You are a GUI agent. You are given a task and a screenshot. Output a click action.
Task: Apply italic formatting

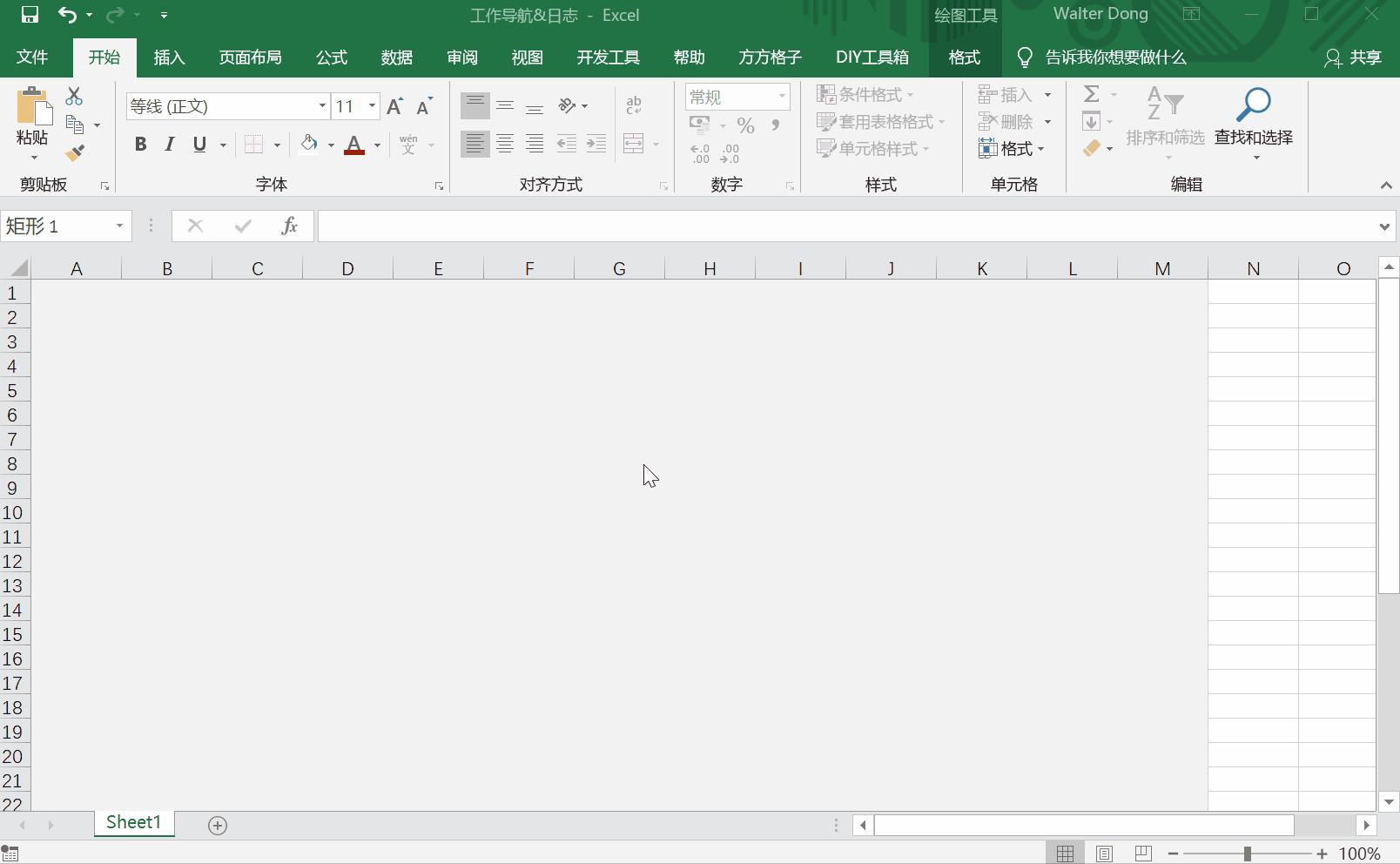pyautogui.click(x=169, y=144)
